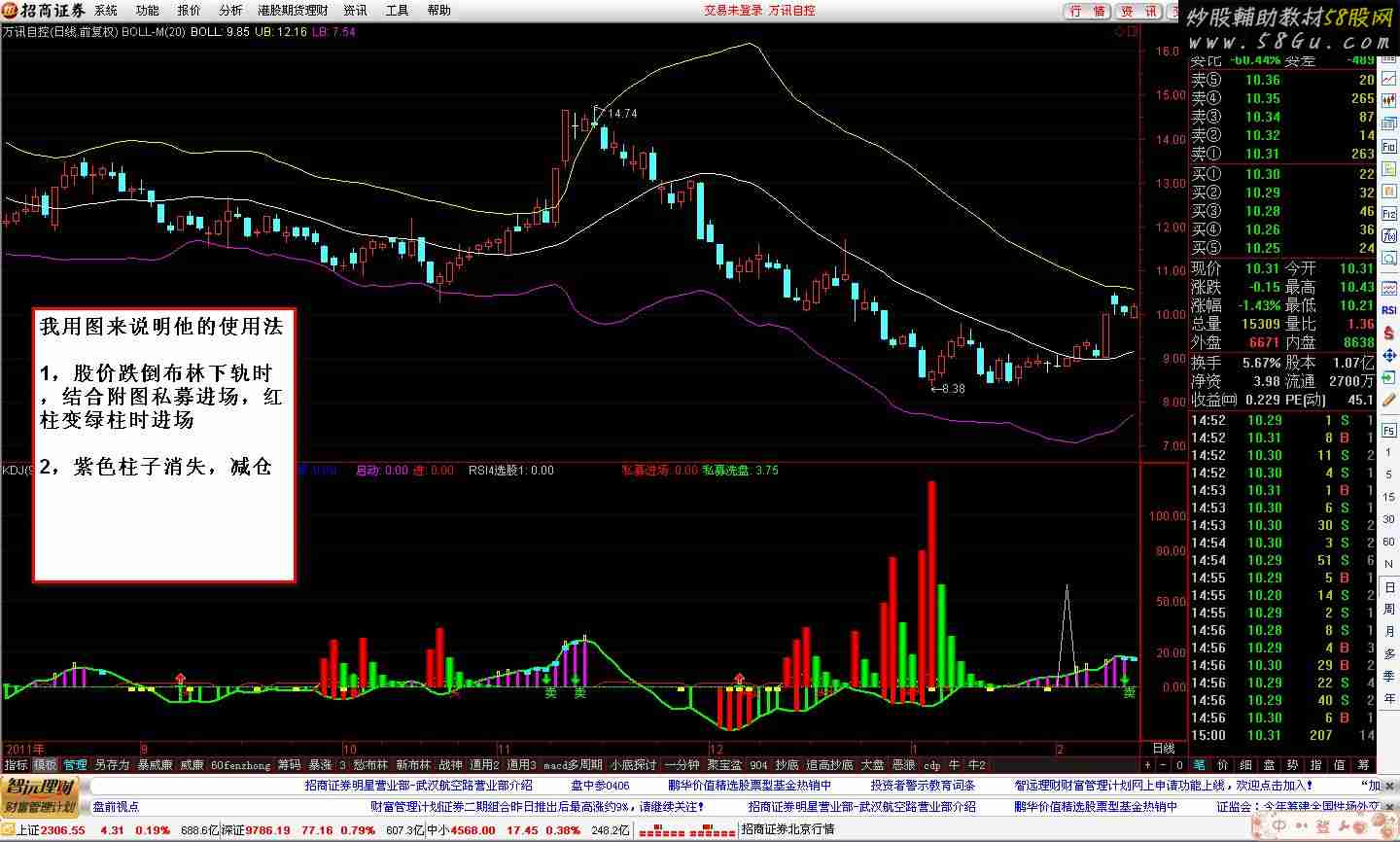Switch to the 指 tab in bottom-right panel
Screen dimensions: 1400x842
(1316, 765)
